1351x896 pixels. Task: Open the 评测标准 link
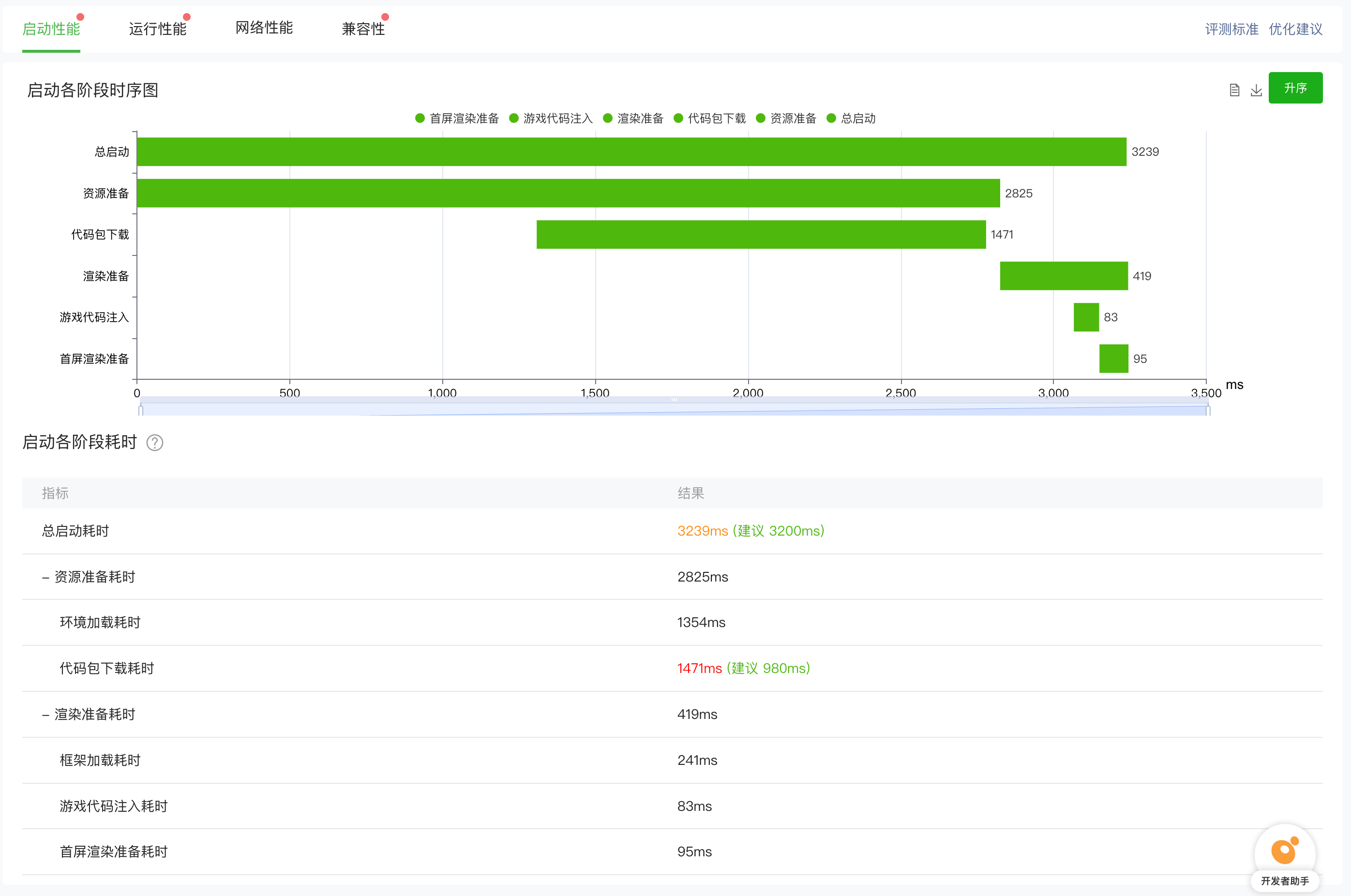point(1231,29)
